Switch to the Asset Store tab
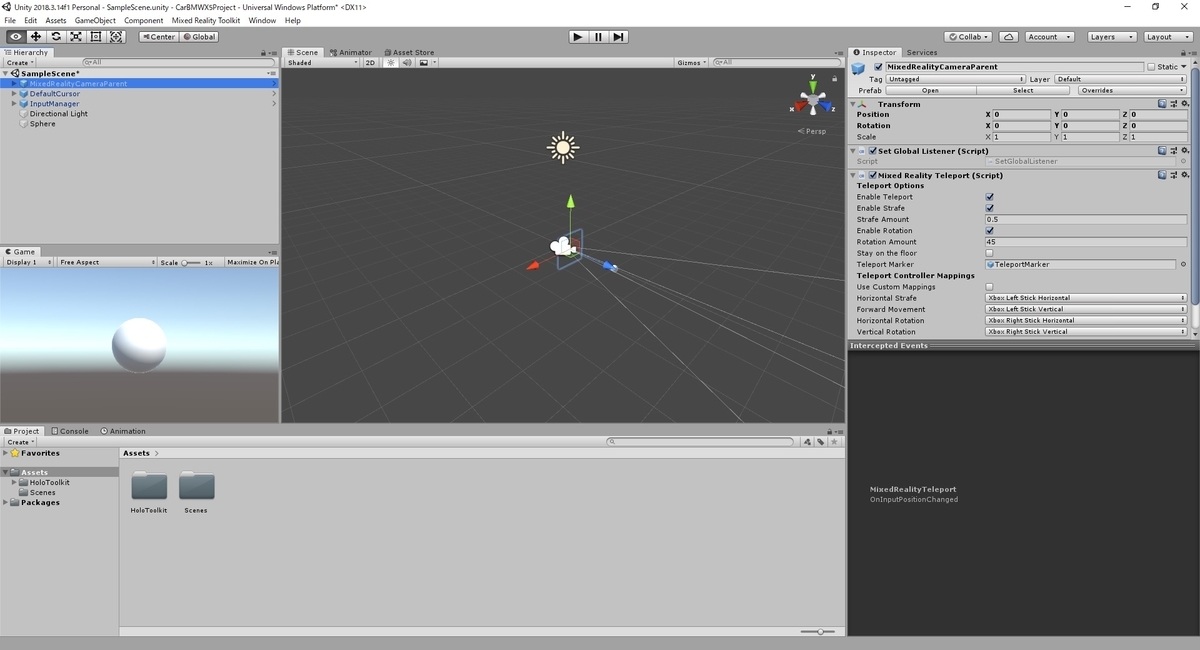Viewport: 1200px width, 650px height. [x=409, y=52]
